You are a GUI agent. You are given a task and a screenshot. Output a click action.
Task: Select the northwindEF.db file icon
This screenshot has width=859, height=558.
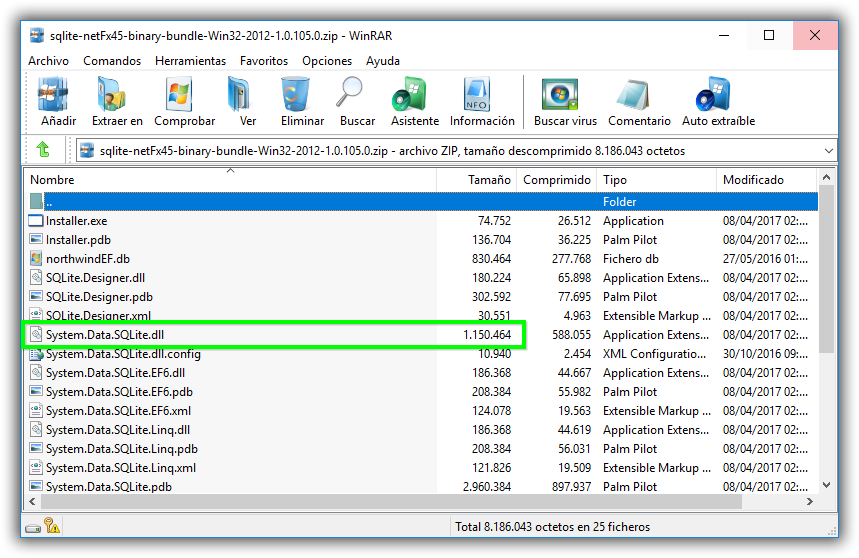coord(36,258)
